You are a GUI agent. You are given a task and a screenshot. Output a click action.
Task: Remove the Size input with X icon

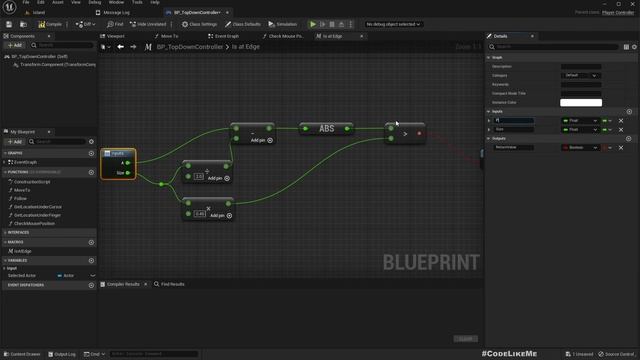[621, 130]
